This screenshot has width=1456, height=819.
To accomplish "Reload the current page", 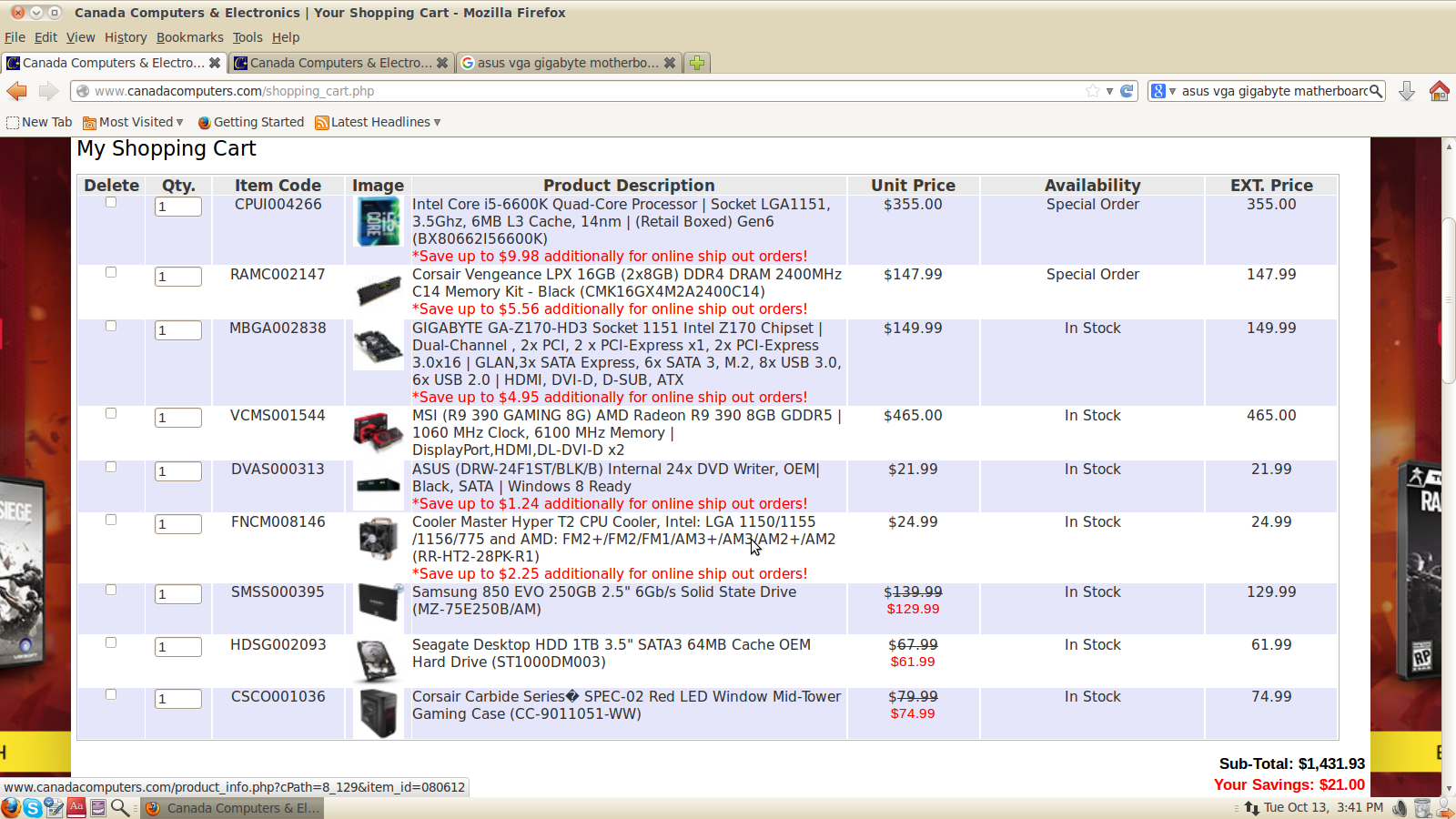I will click(x=1127, y=91).
